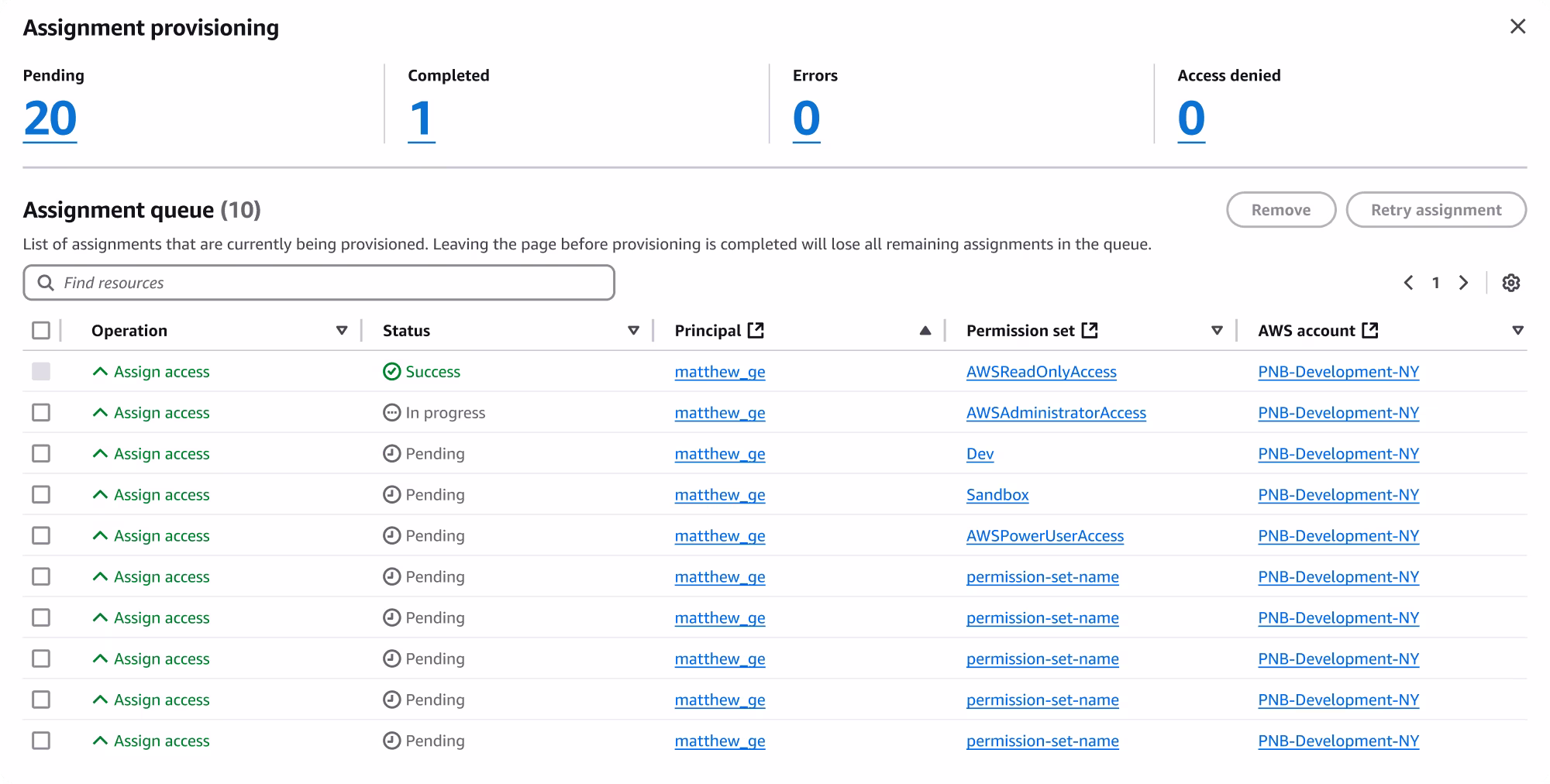Image resolution: width=1550 pixels, height=784 pixels.
Task: Open table preferences gear icon
Action: coord(1510,283)
